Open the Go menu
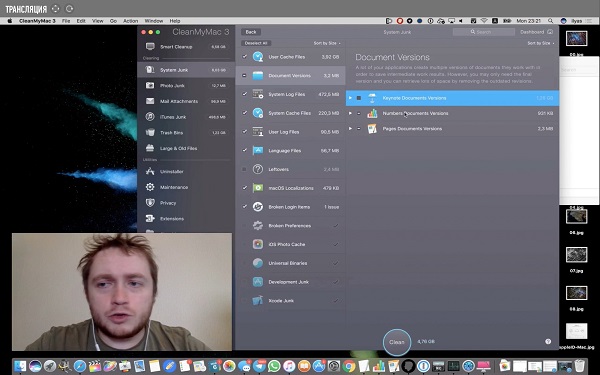 point(113,21)
